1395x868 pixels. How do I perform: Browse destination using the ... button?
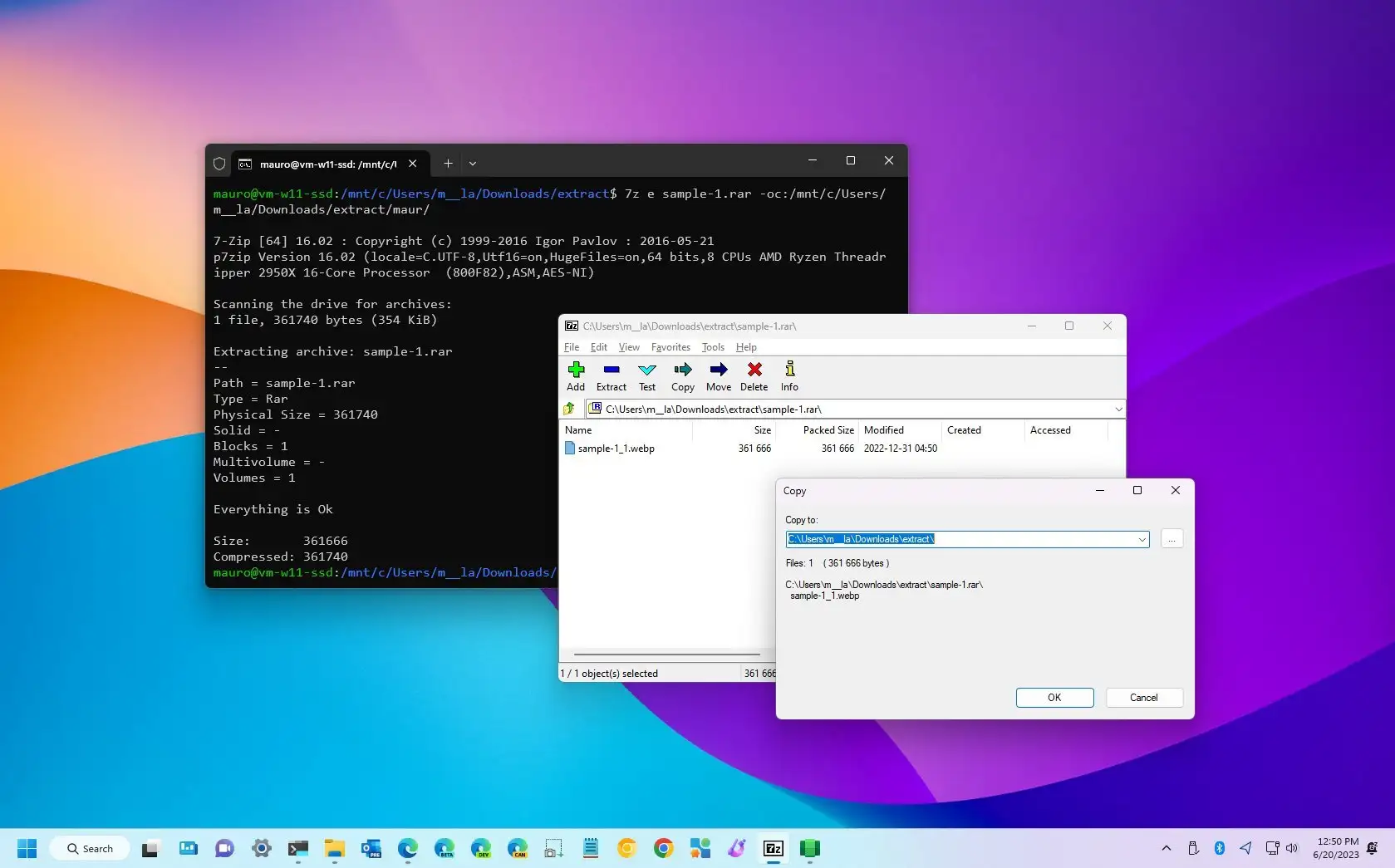click(1171, 539)
